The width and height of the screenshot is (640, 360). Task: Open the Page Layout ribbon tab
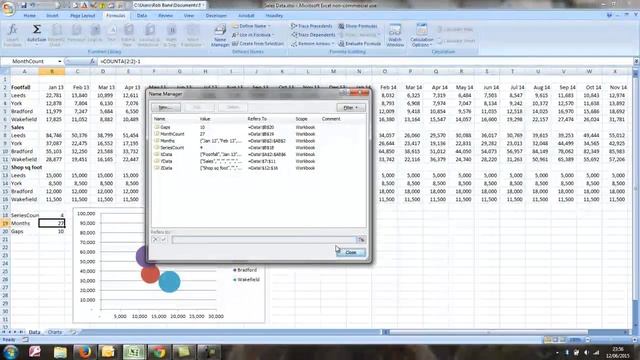click(82, 16)
